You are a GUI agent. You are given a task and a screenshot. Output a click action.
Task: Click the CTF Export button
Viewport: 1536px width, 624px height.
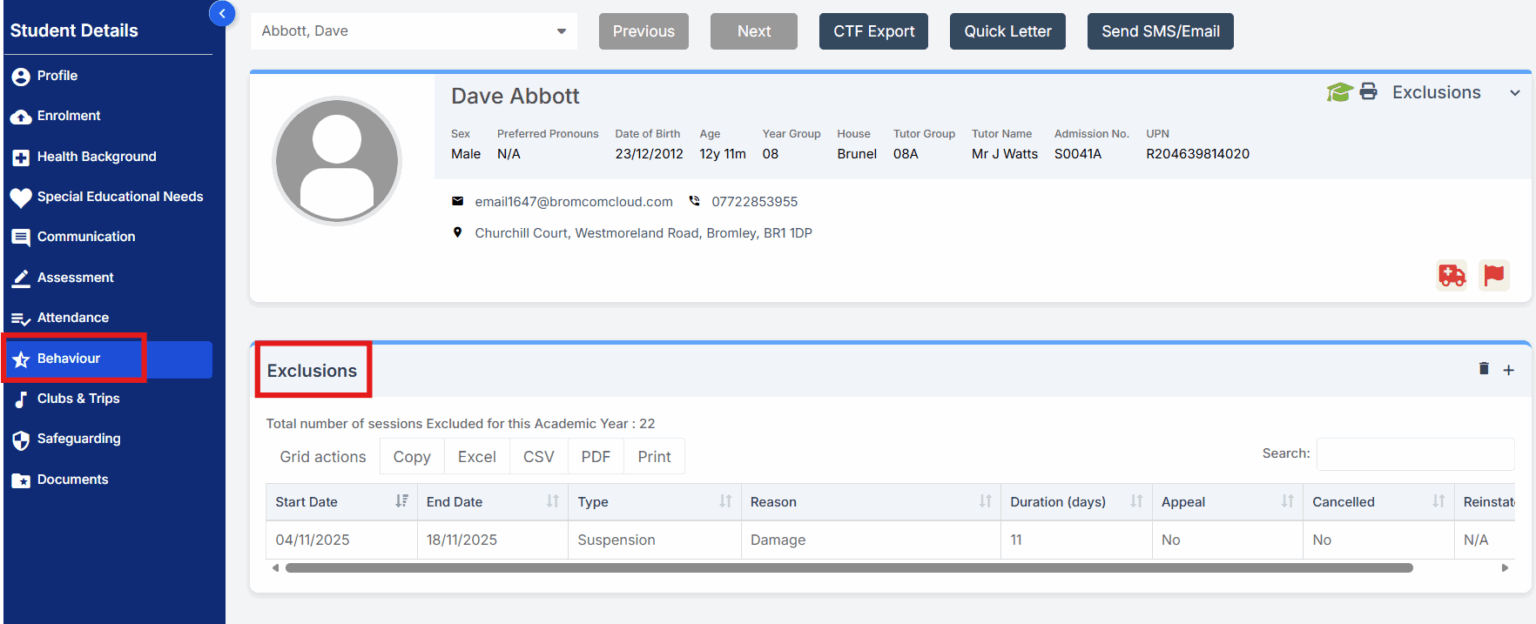[873, 31]
